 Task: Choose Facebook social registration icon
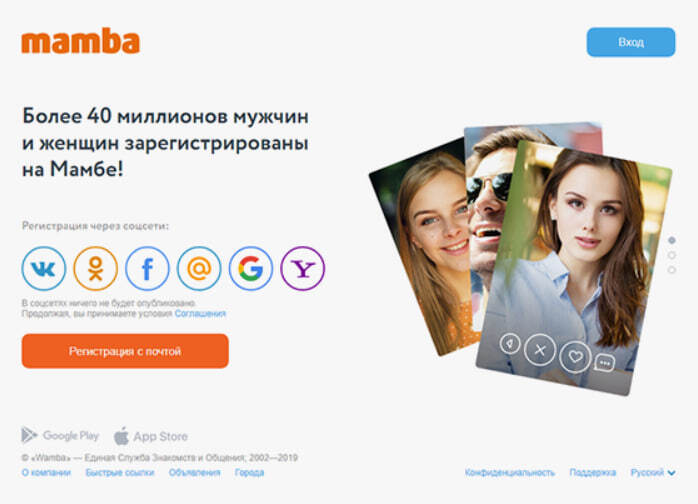pos(147,268)
